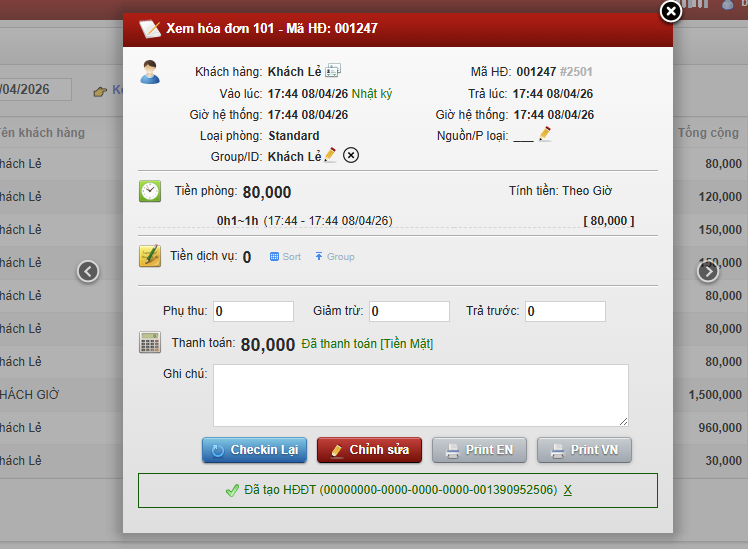Open customer details card icon next to Khách Lẻ

tap(333, 71)
